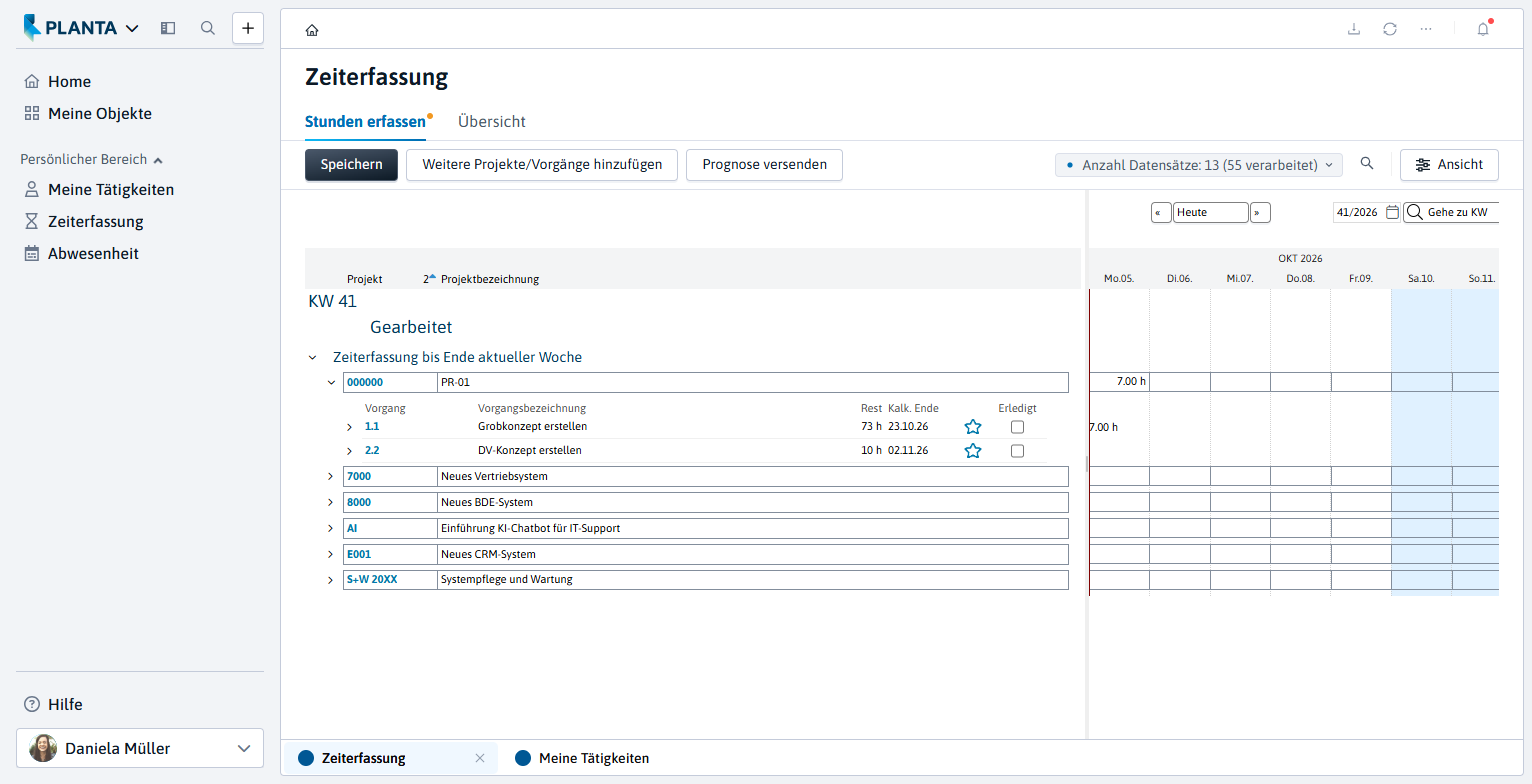Open the calendar picker next to 41/2026
Image resolution: width=1532 pixels, height=784 pixels.
coord(1392,212)
